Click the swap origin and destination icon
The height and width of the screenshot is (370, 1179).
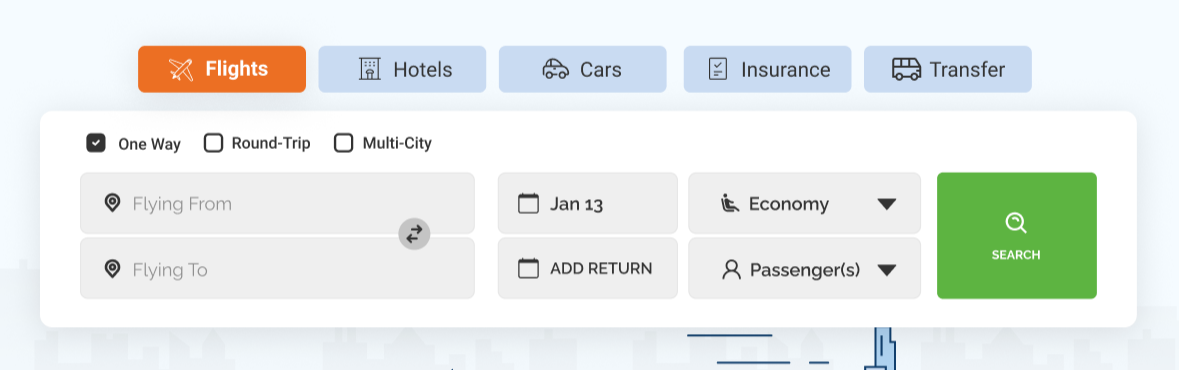[414, 234]
